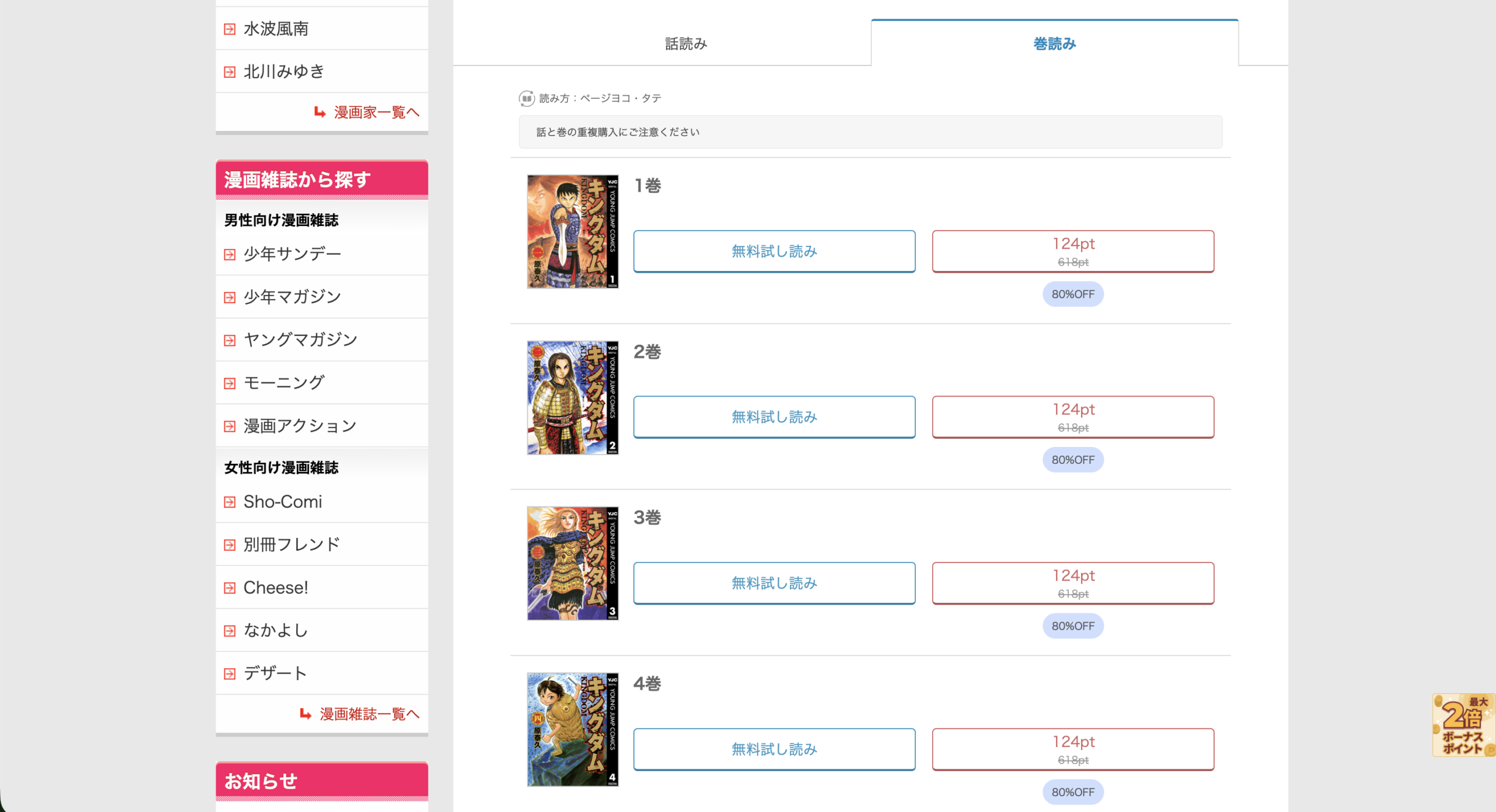Open Kingdom volume 1 cover thumbnail

pyautogui.click(x=573, y=231)
